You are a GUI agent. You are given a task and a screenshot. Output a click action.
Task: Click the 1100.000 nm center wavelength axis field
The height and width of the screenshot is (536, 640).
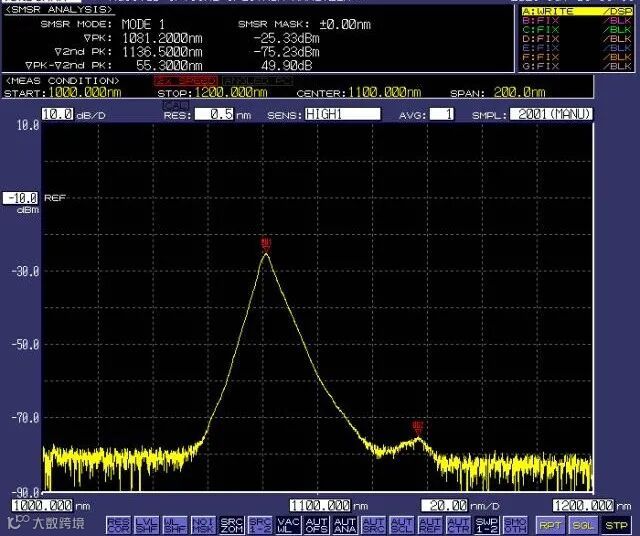320,506
